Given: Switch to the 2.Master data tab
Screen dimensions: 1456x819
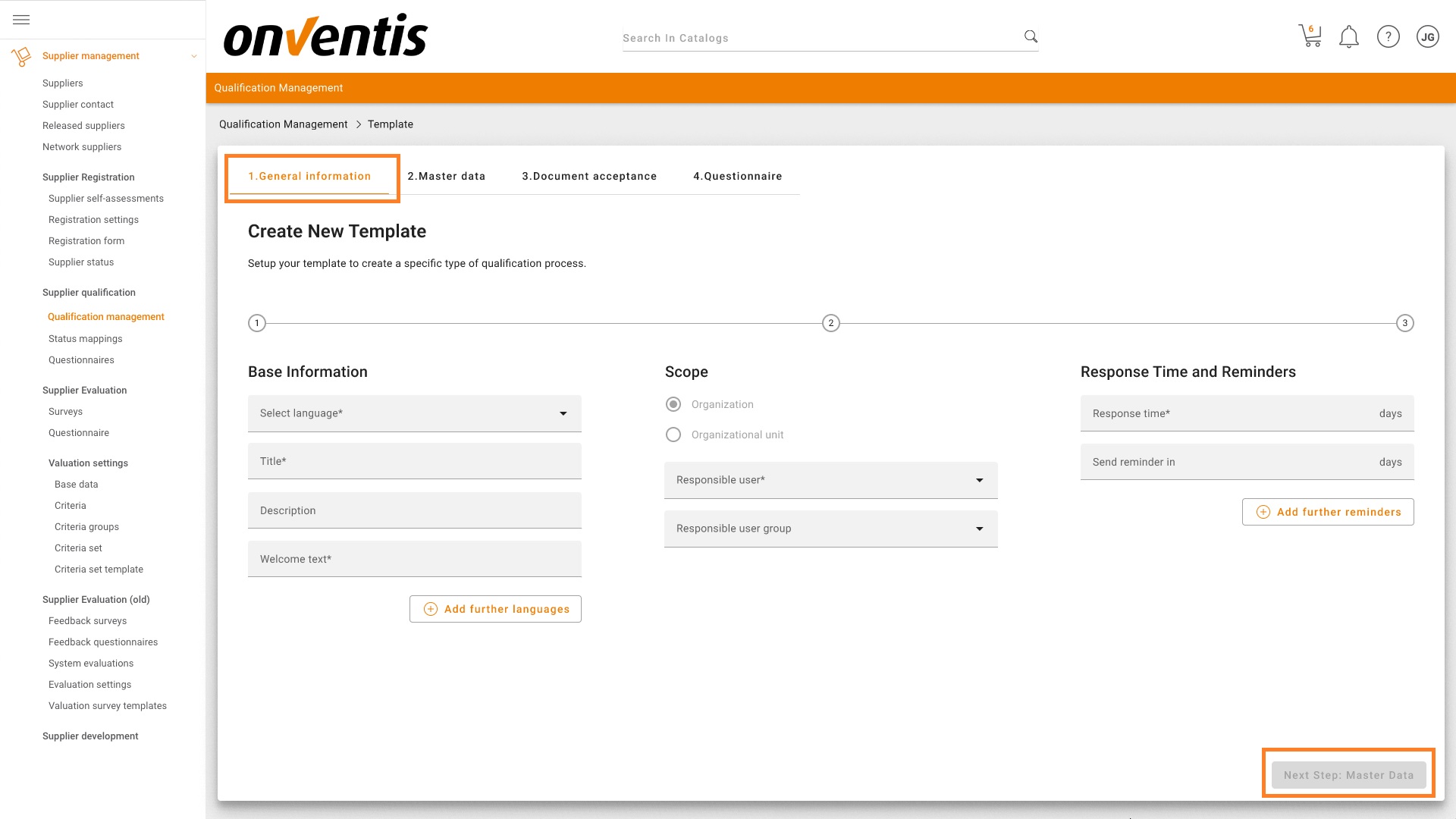Looking at the screenshot, I should tap(446, 176).
